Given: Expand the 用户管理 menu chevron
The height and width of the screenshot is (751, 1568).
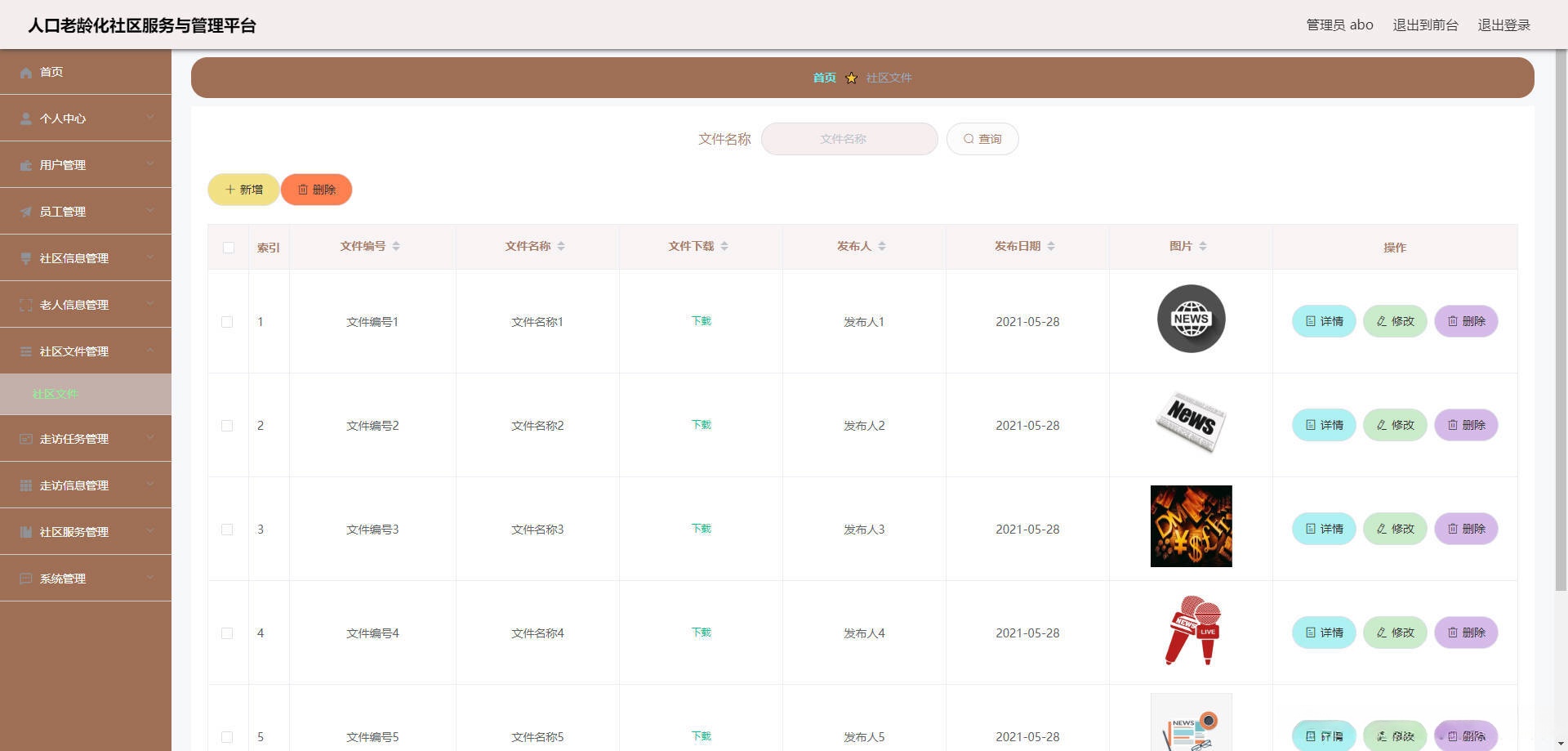Looking at the screenshot, I should coord(150,164).
